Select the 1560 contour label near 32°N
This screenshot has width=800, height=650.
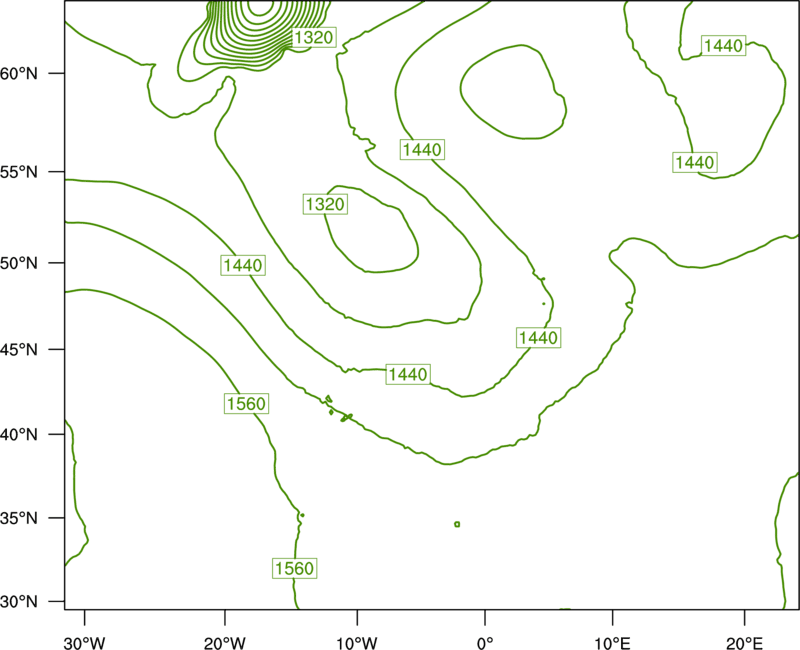click(294, 568)
